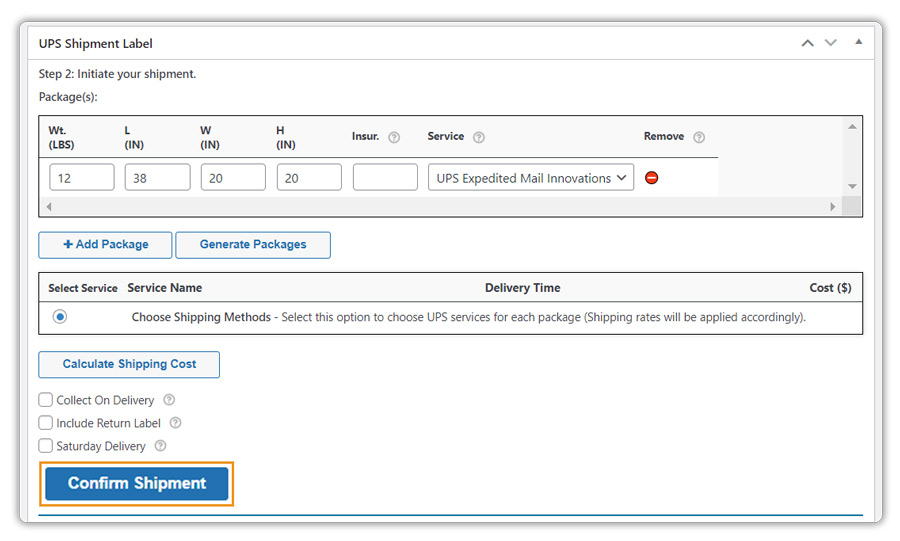900x541 pixels.
Task: Click the length field showing 38
Action: (157, 178)
